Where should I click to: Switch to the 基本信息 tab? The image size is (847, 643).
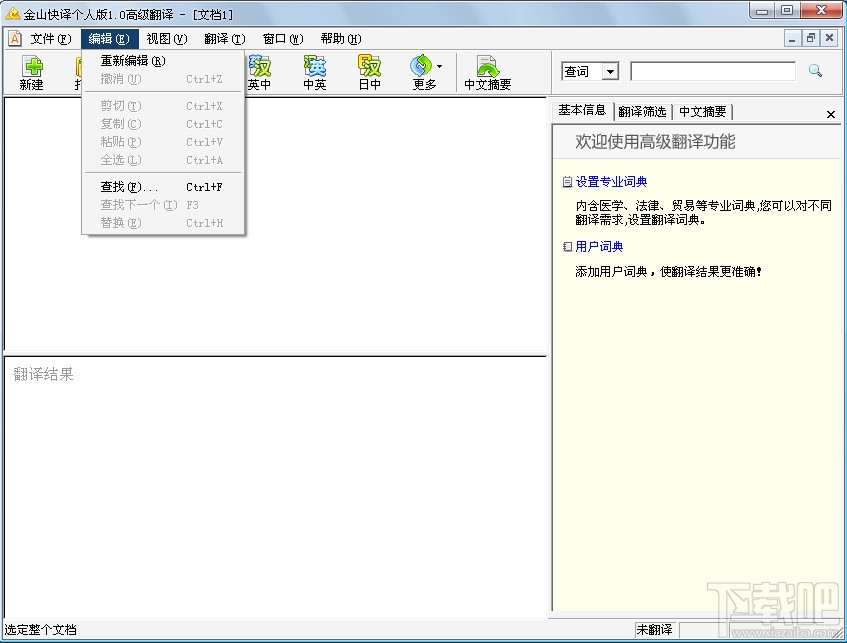point(582,111)
